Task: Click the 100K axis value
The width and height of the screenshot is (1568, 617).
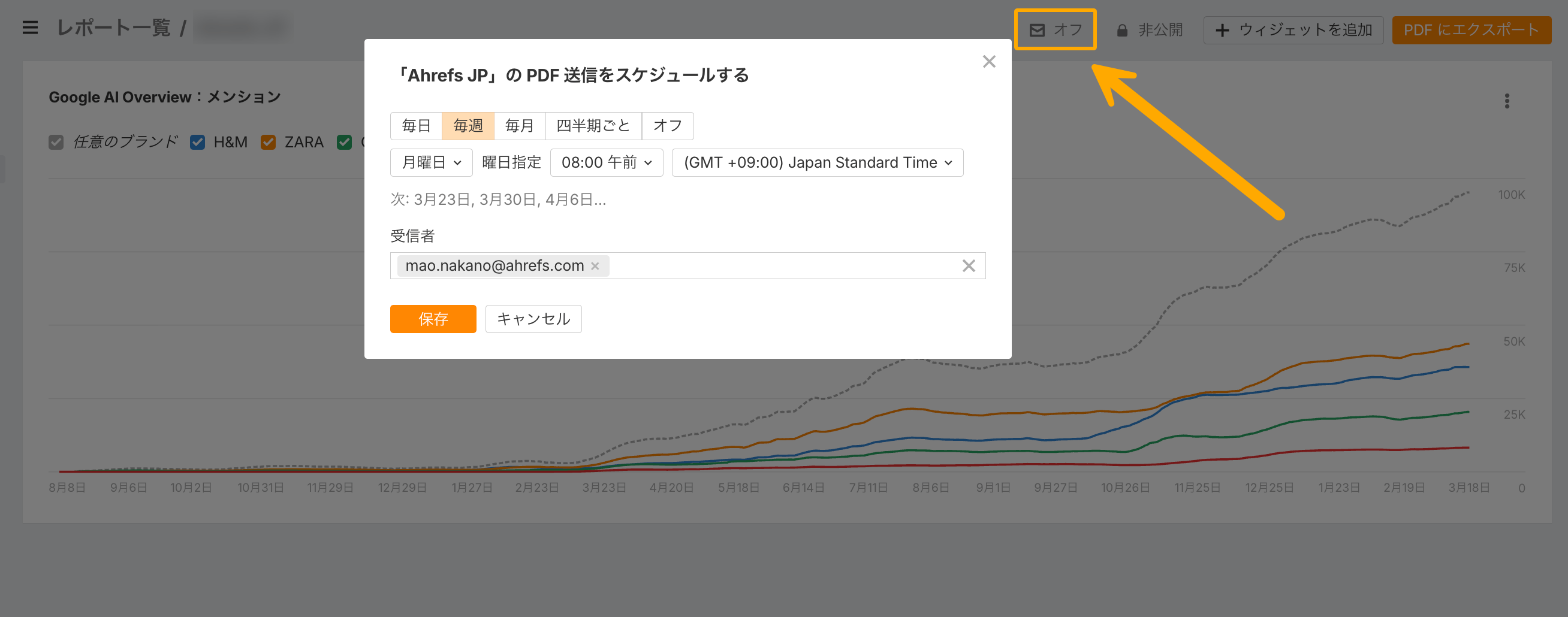Action: coord(1511,195)
